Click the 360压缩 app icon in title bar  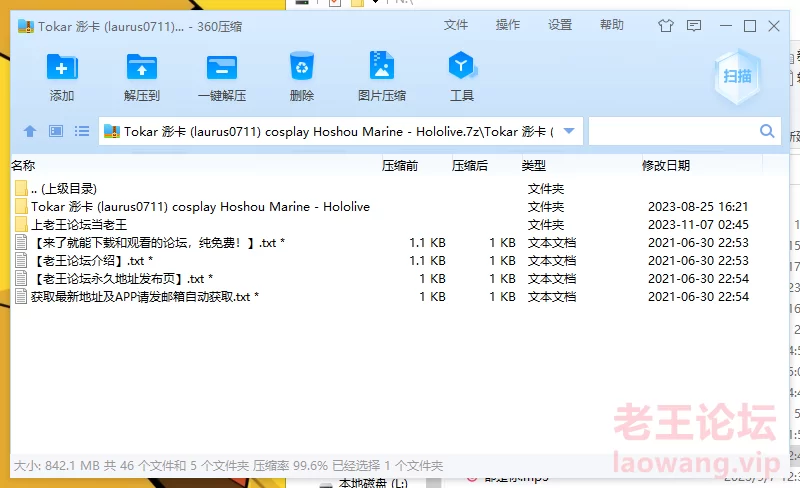[26, 26]
